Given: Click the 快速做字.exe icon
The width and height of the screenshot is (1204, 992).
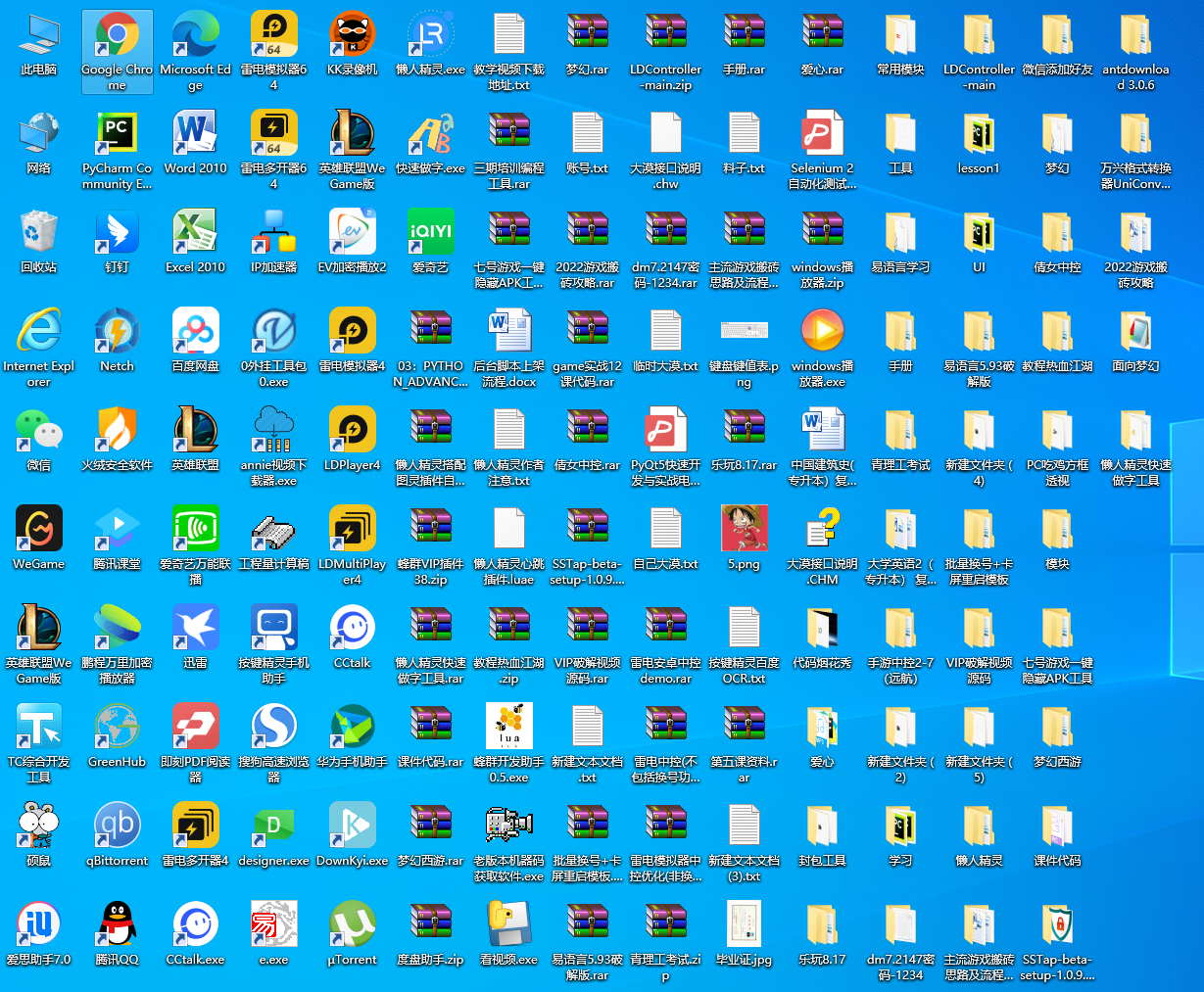Looking at the screenshot, I should point(431,144).
